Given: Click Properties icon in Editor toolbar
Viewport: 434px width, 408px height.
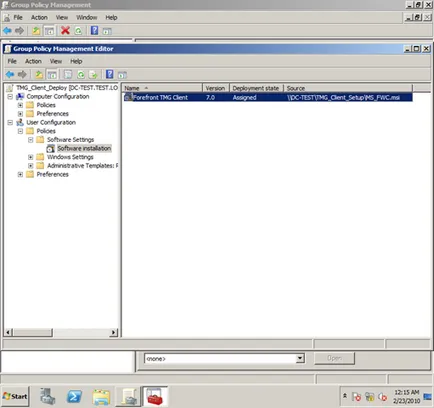Looking at the screenshot, I should tap(68, 74).
